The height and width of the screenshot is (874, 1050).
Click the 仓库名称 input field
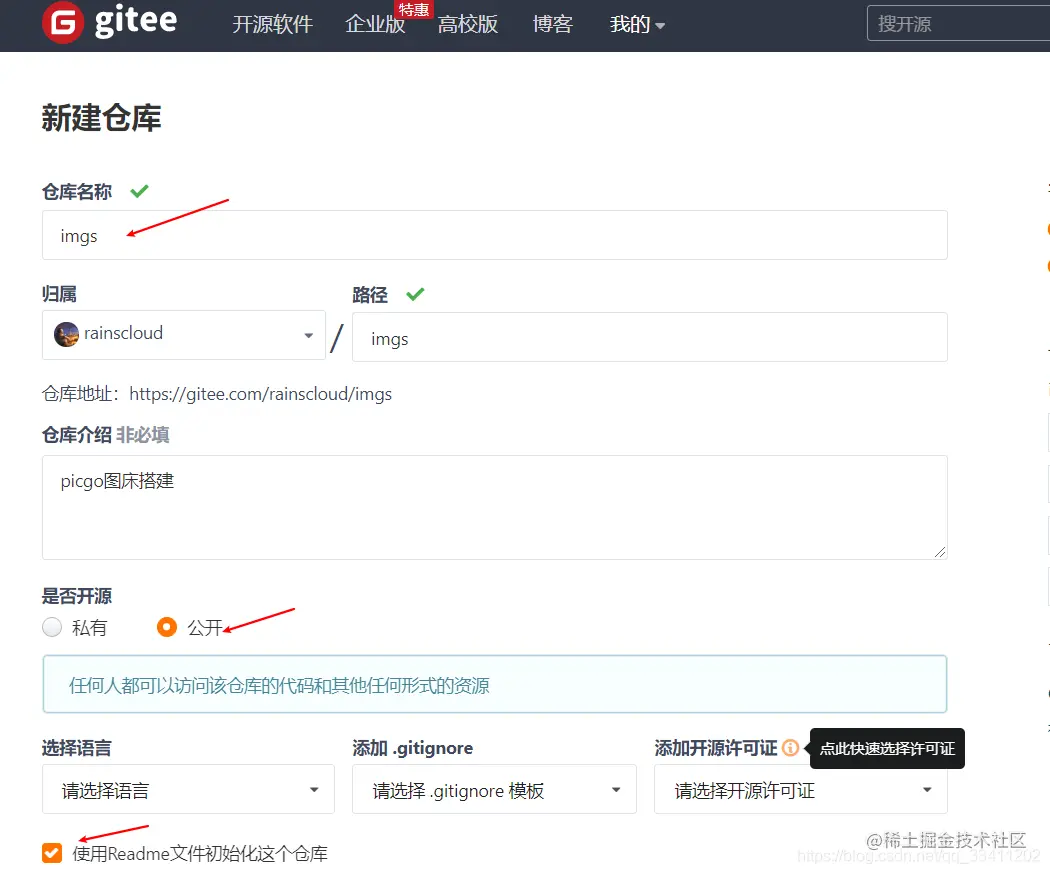pos(494,235)
